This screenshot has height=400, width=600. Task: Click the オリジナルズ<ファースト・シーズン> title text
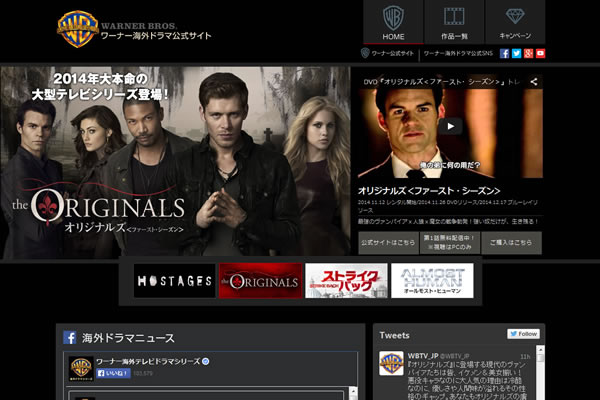click(429, 191)
